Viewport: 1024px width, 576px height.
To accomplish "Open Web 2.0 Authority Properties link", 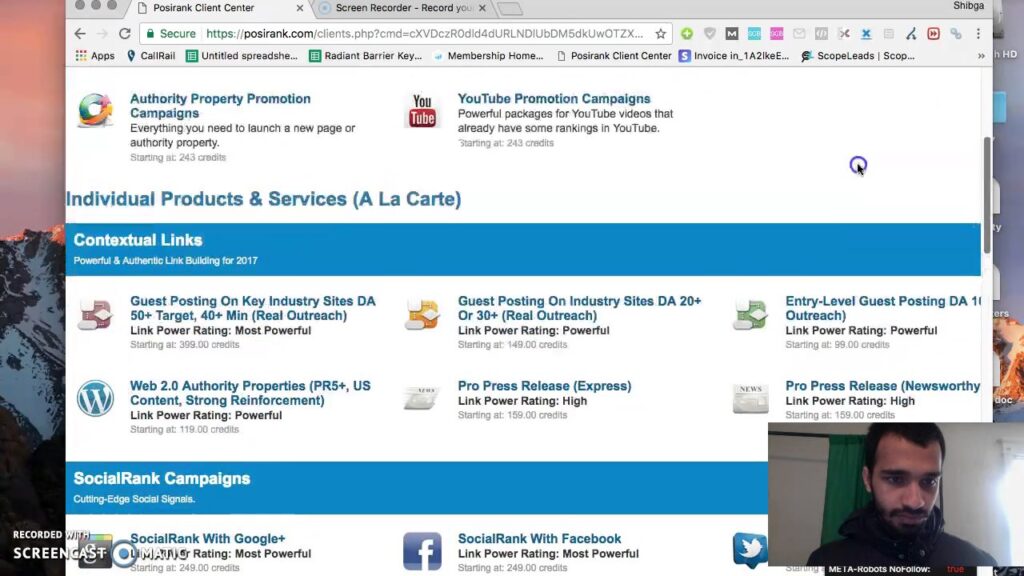I will tap(250, 393).
